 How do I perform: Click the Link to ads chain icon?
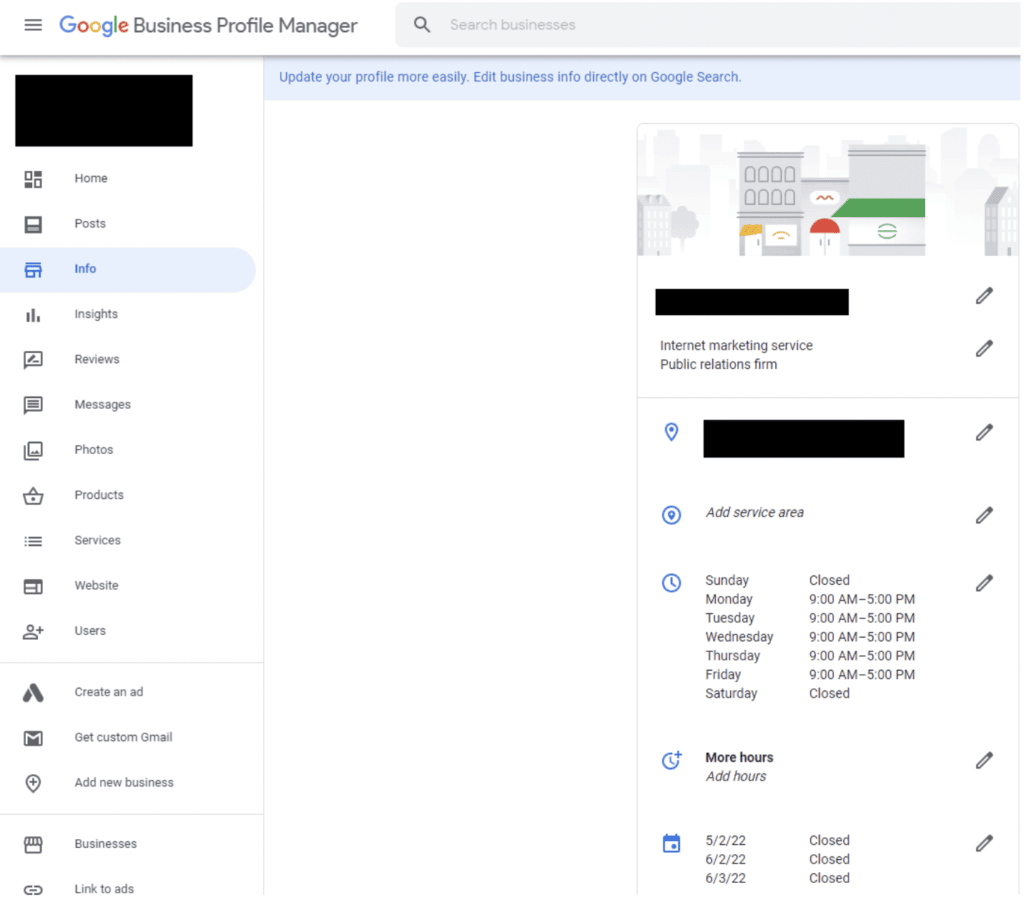[33, 889]
